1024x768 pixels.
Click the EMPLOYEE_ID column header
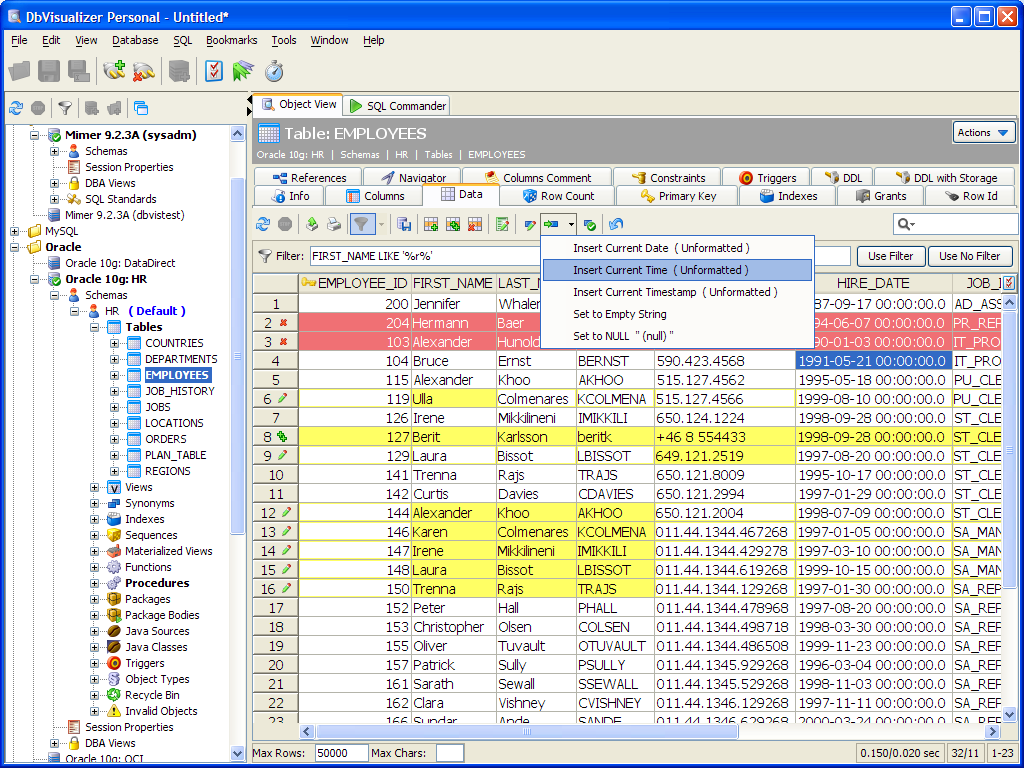click(x=355, y=283)
